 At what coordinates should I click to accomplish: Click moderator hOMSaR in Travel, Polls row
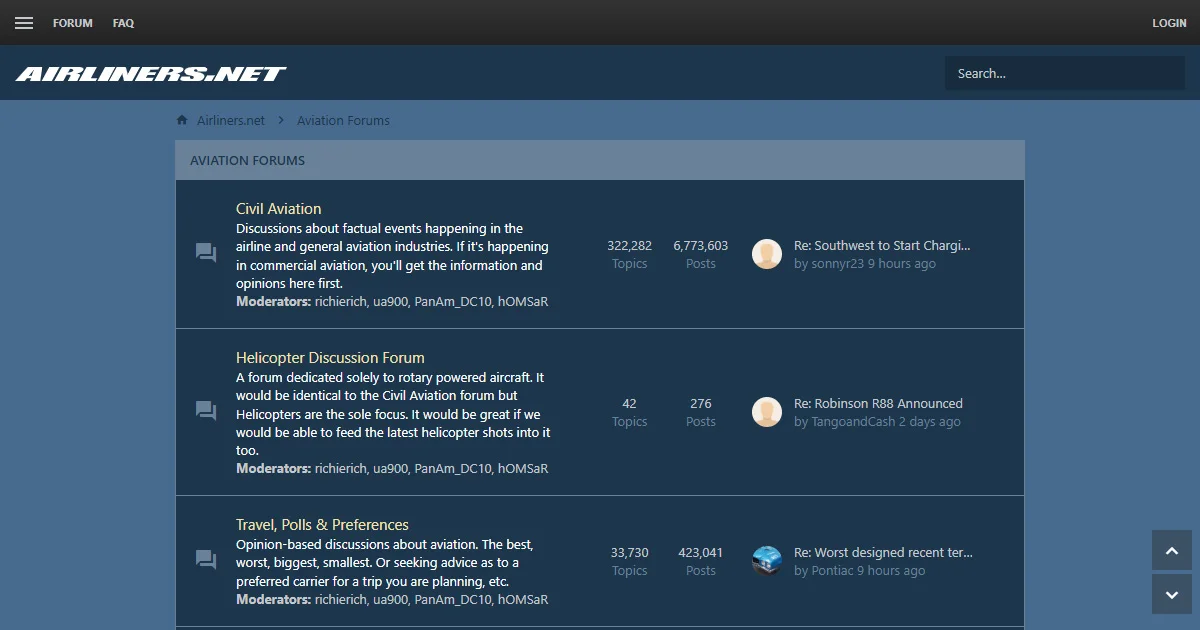click(x=523, y=599)
